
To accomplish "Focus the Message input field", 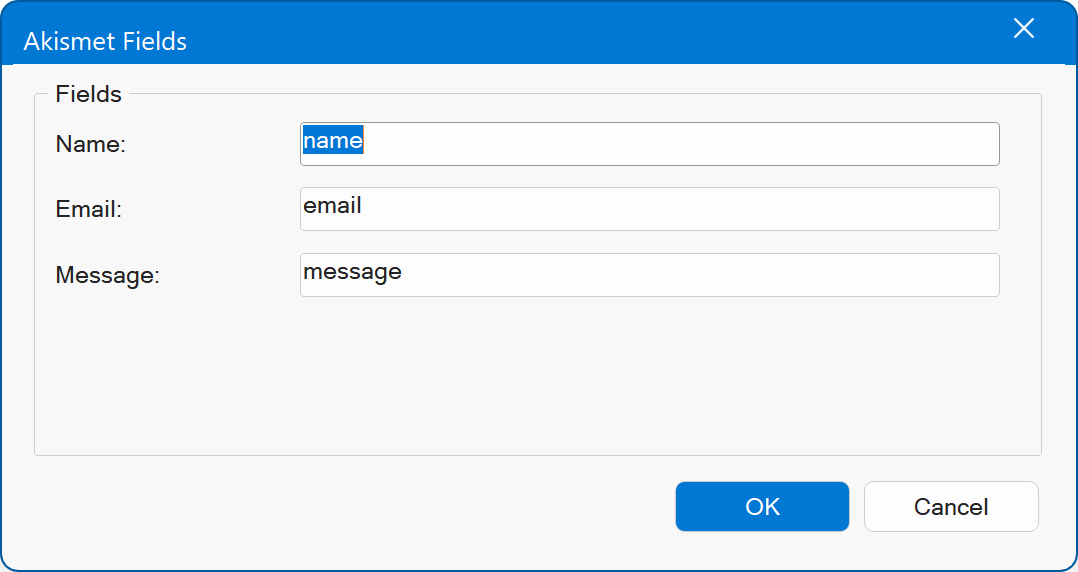I will (x=650, y=275).
